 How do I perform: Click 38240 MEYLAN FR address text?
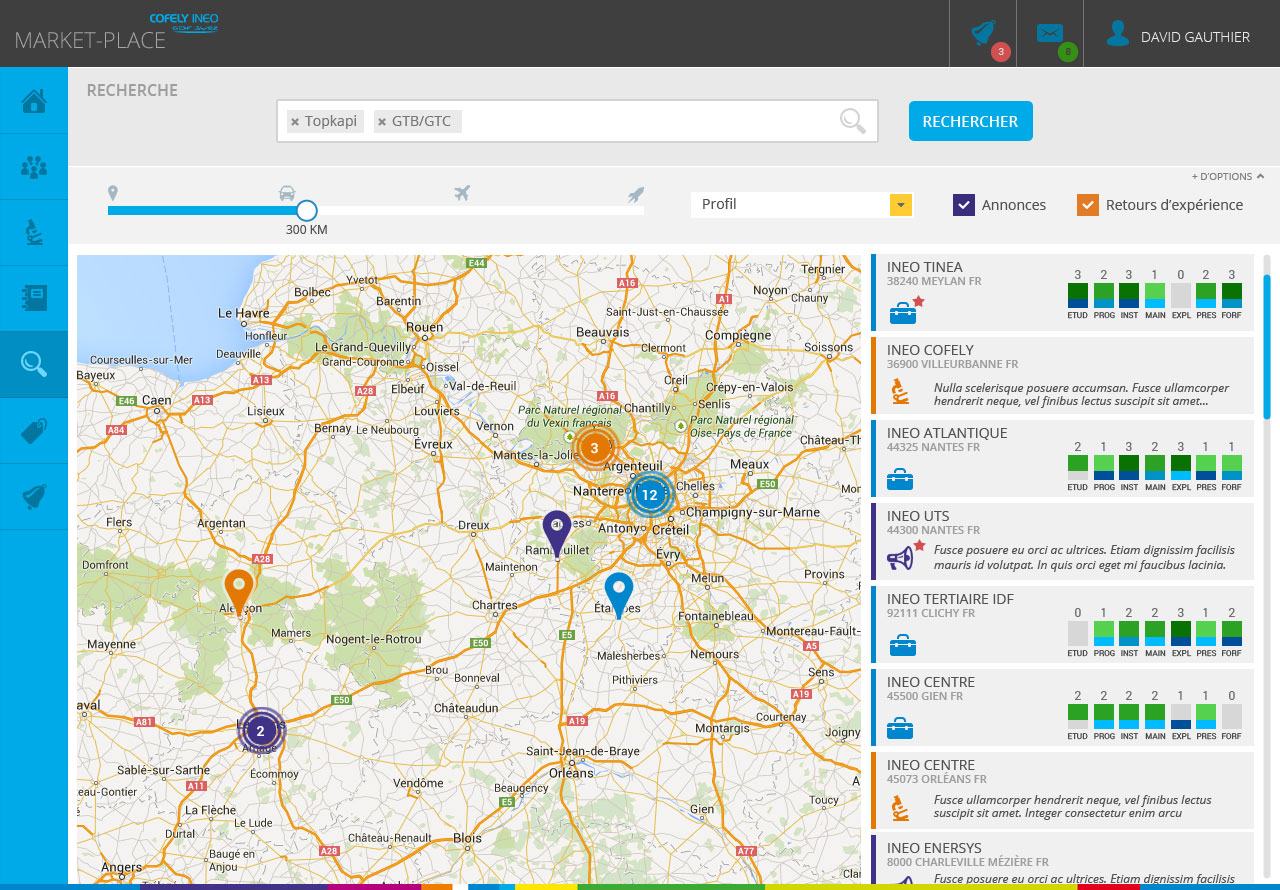(x=934, y=282)
